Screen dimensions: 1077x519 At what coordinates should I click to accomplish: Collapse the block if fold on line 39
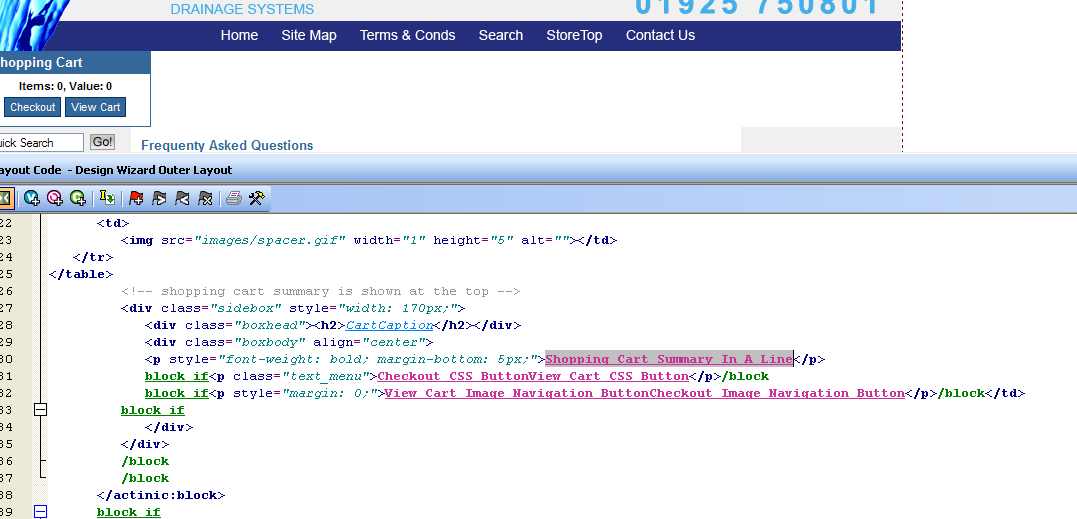tap(41, 512)
